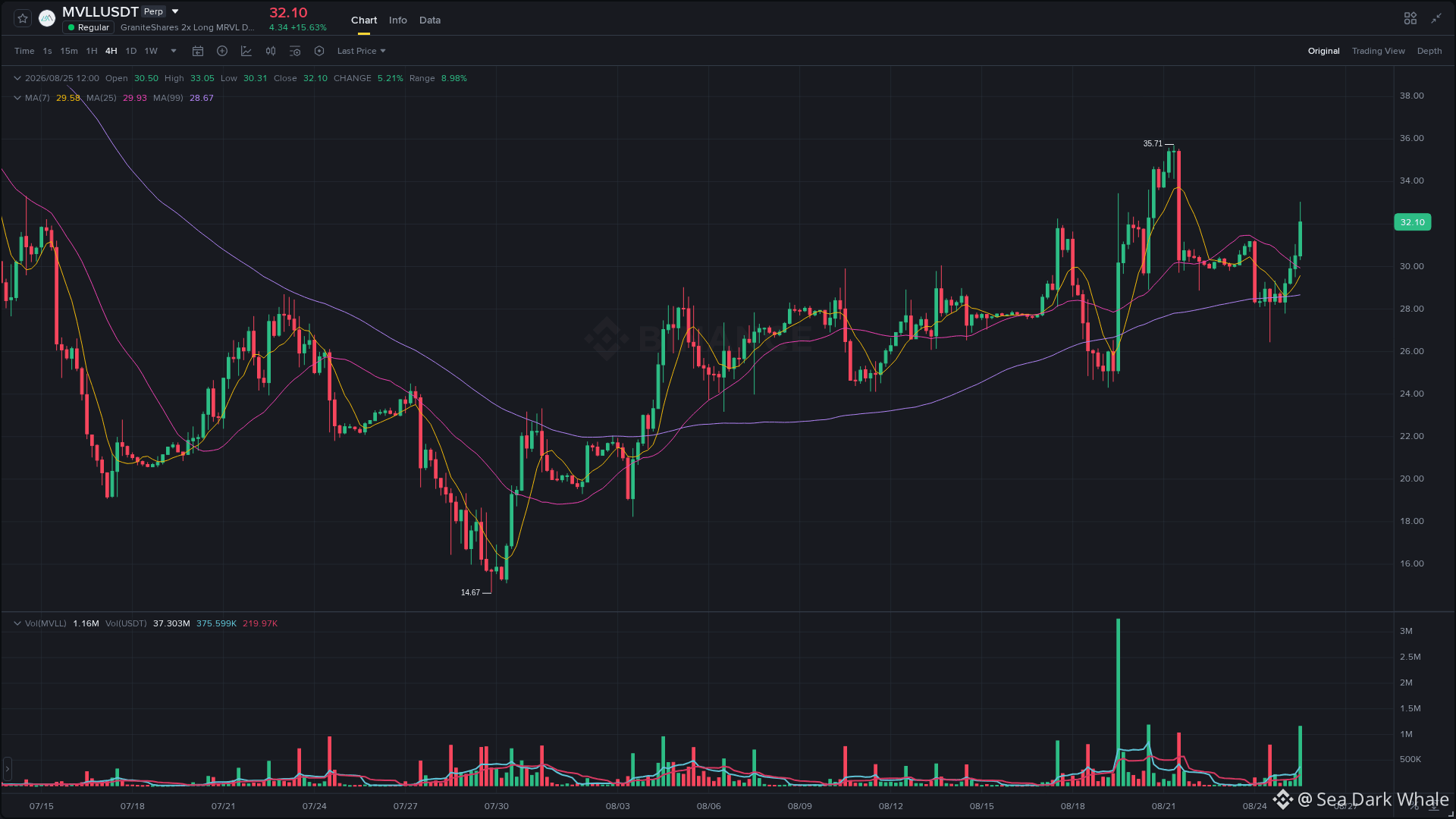
Task: Click the Vol(MVLL) value 1.16M
Action: (86, 623)
